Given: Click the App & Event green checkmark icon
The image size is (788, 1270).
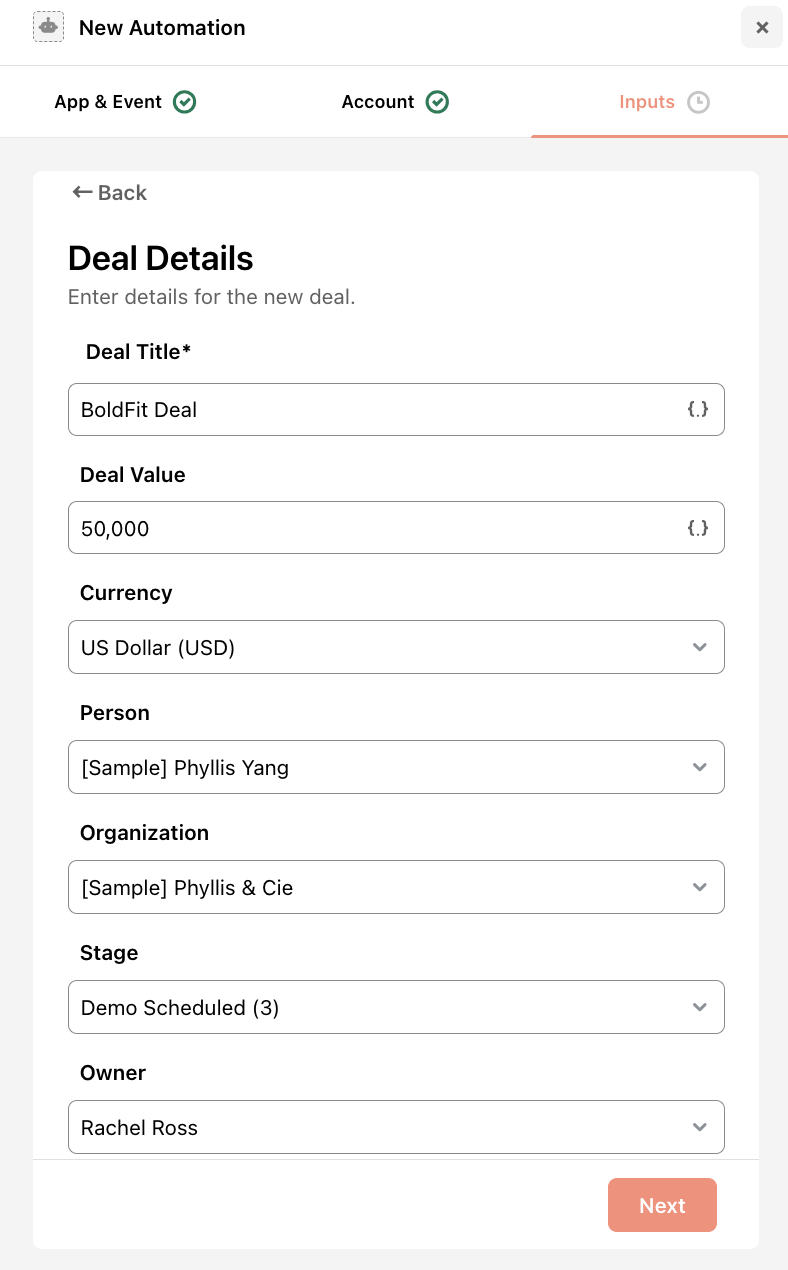Looking at the screenshot, I should [x=184, y=102].
